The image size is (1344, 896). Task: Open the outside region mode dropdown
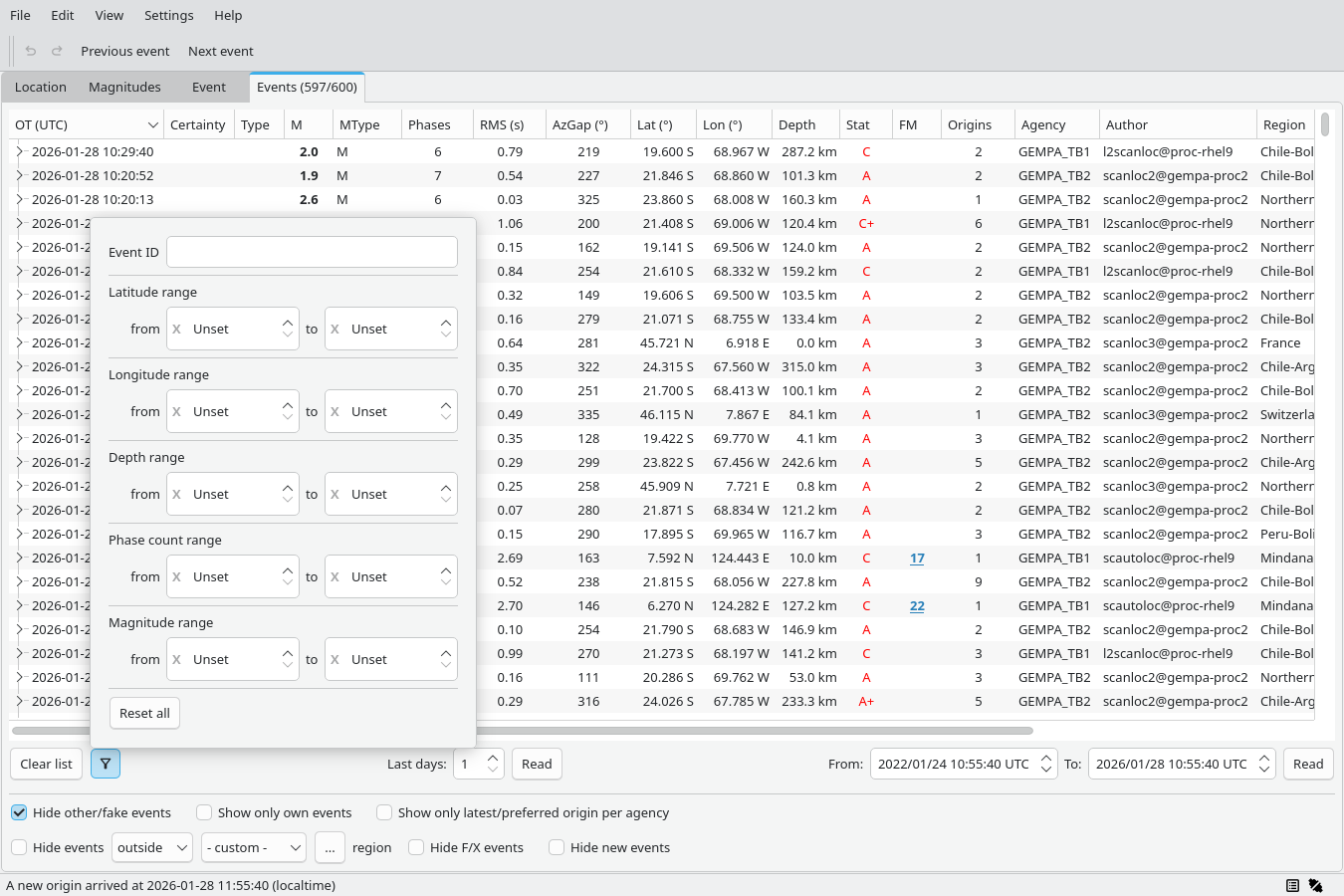click(x=152, y=847)
